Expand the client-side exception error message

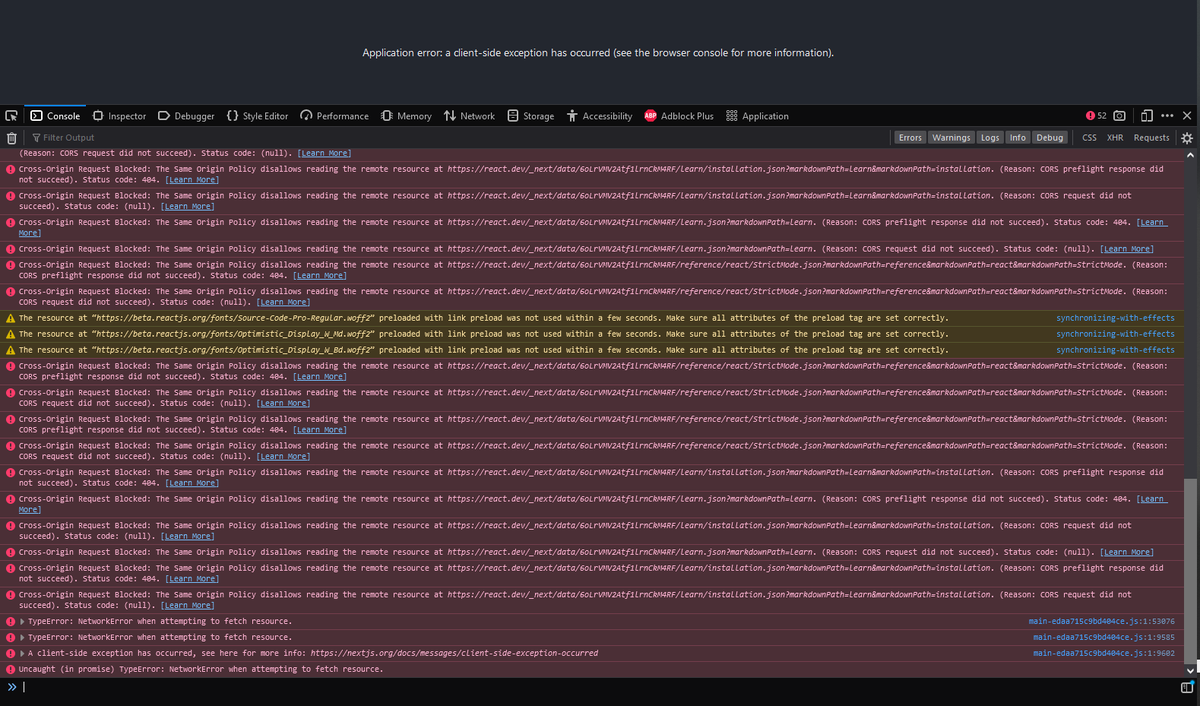click(x=22, y=653)
